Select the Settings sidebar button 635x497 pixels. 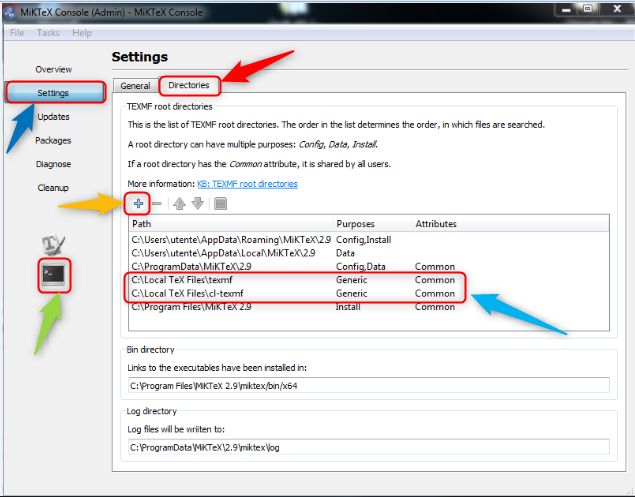click(55, 93)
